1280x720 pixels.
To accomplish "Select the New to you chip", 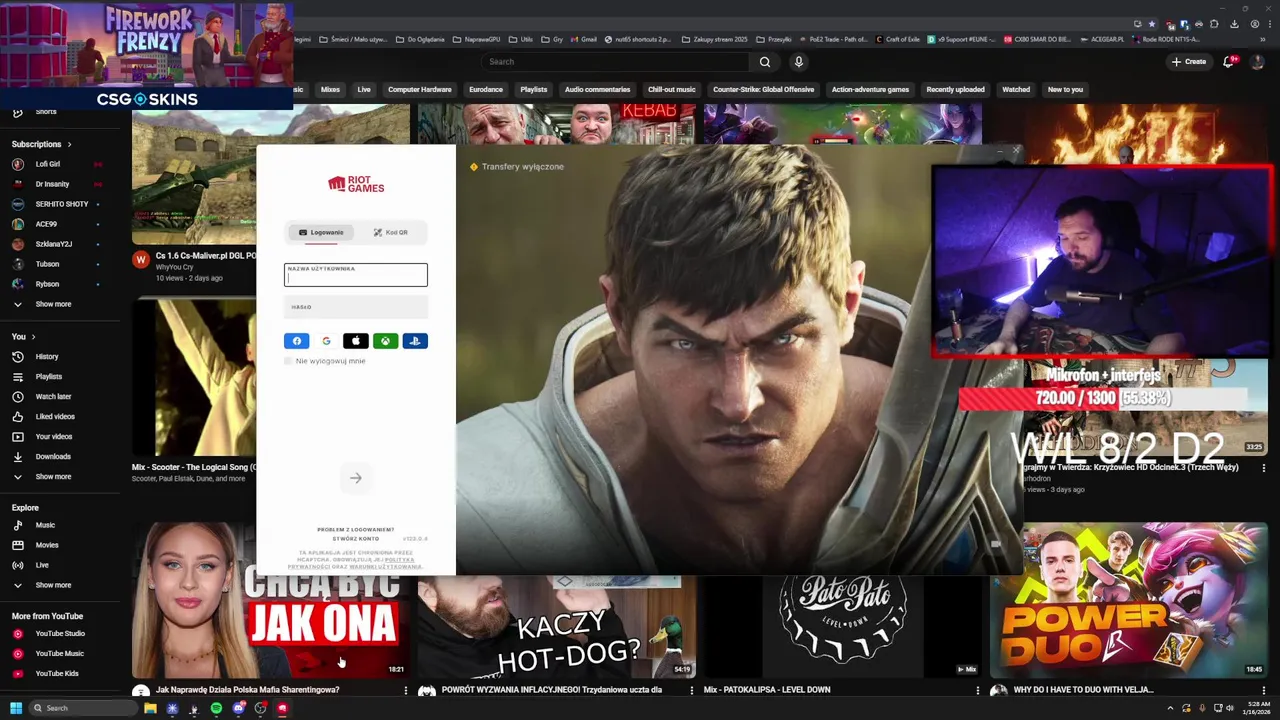I will click(1065, 90).
